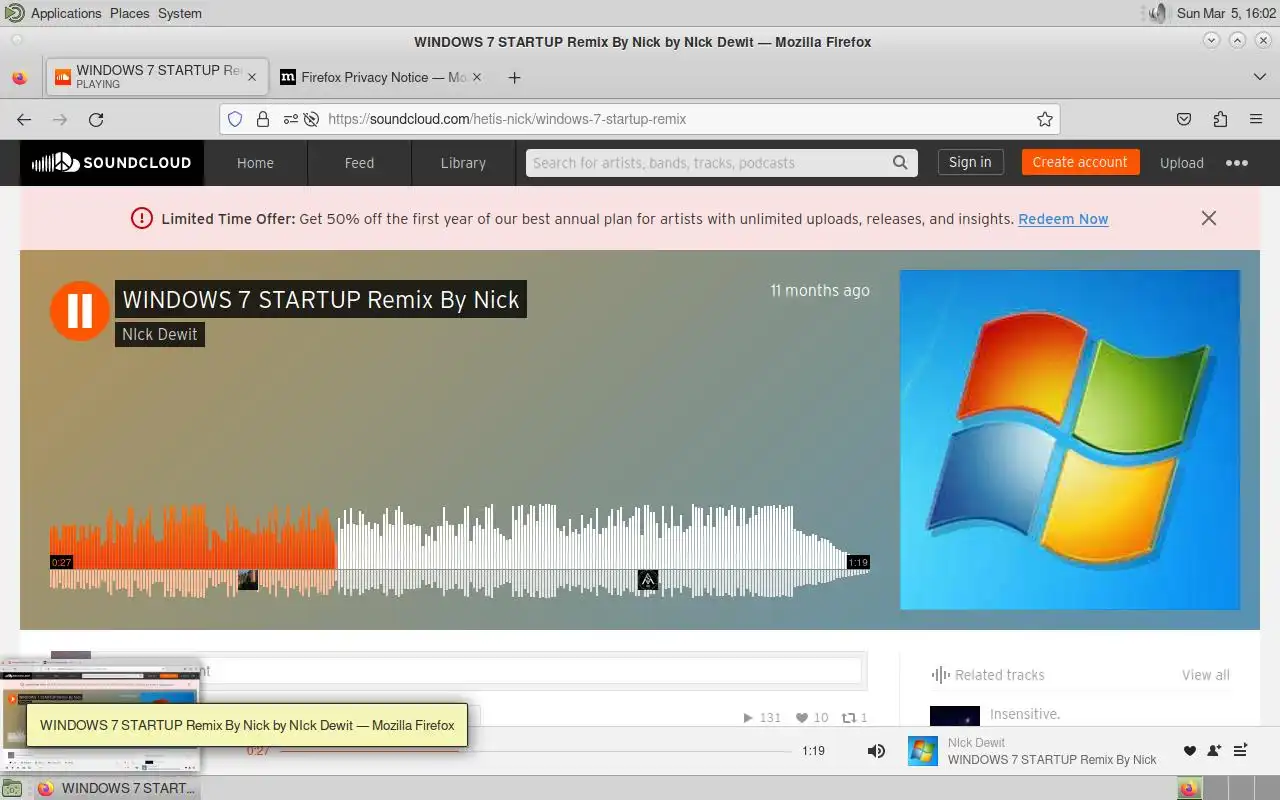Click the Upload link
Screen dimensions: 1280x800
click(x=1182, y=163)
